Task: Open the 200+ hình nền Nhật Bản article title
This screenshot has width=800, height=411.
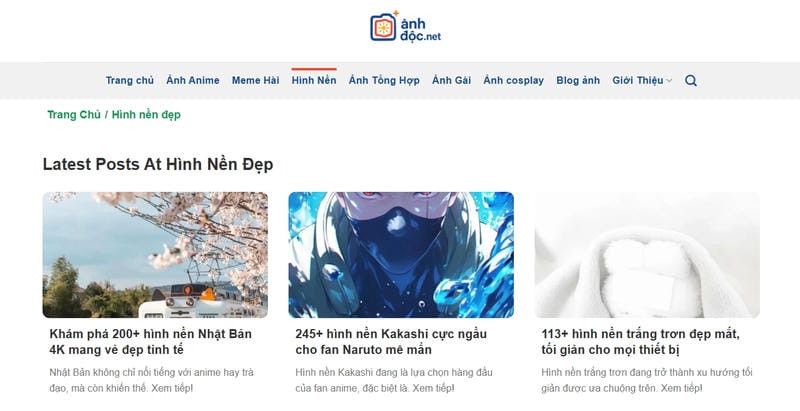Action: tap(151, 342)
